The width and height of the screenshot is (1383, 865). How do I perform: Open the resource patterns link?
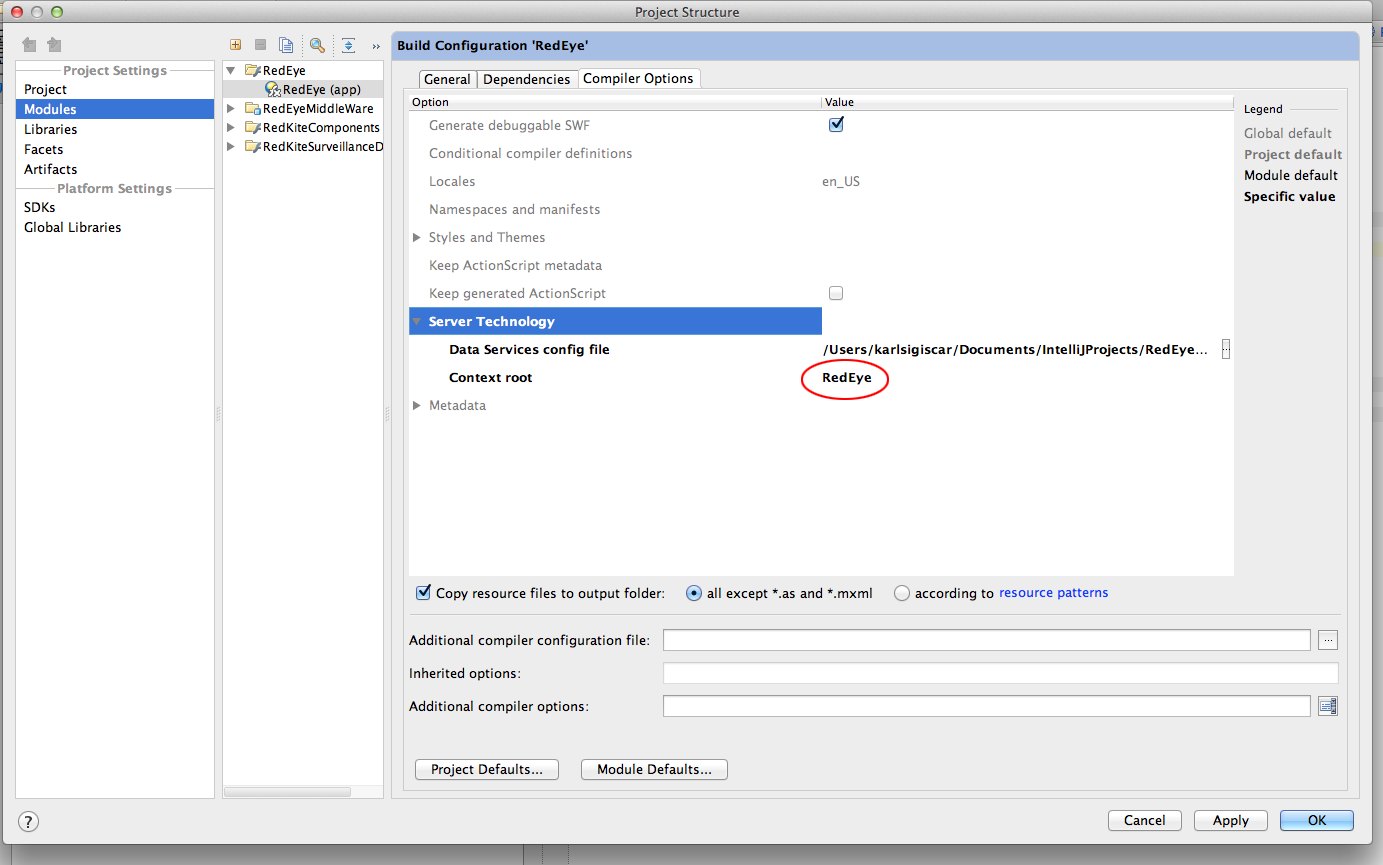[x=1053, y=592]
